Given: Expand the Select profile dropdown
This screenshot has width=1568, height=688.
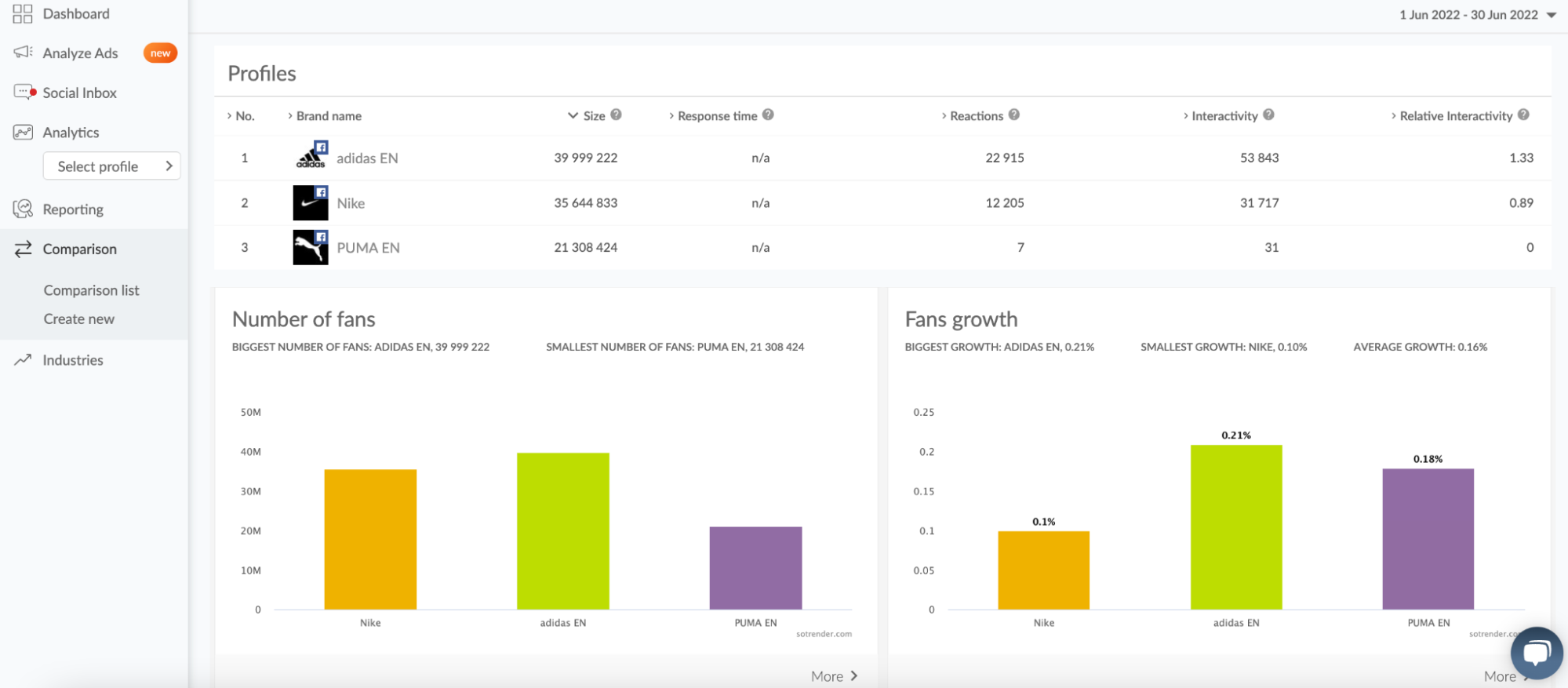Looking at the screenshot, I should click(111, 166).
